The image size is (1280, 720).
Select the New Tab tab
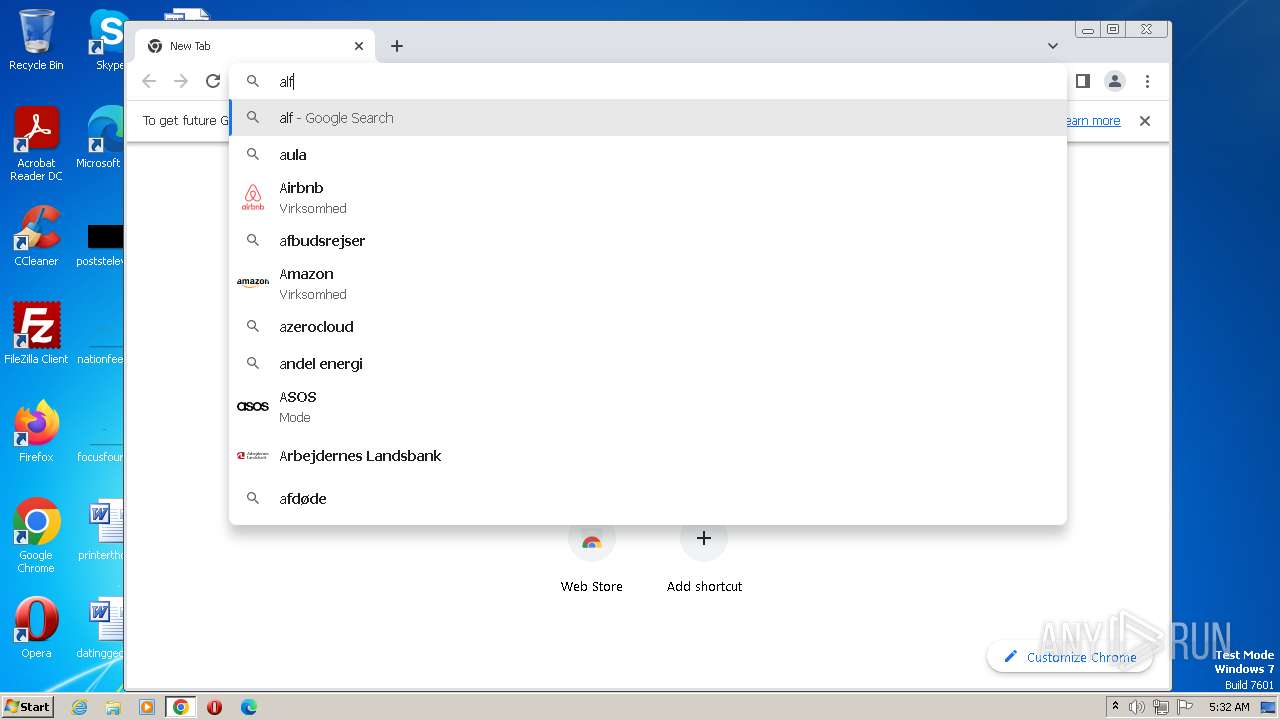255,46
